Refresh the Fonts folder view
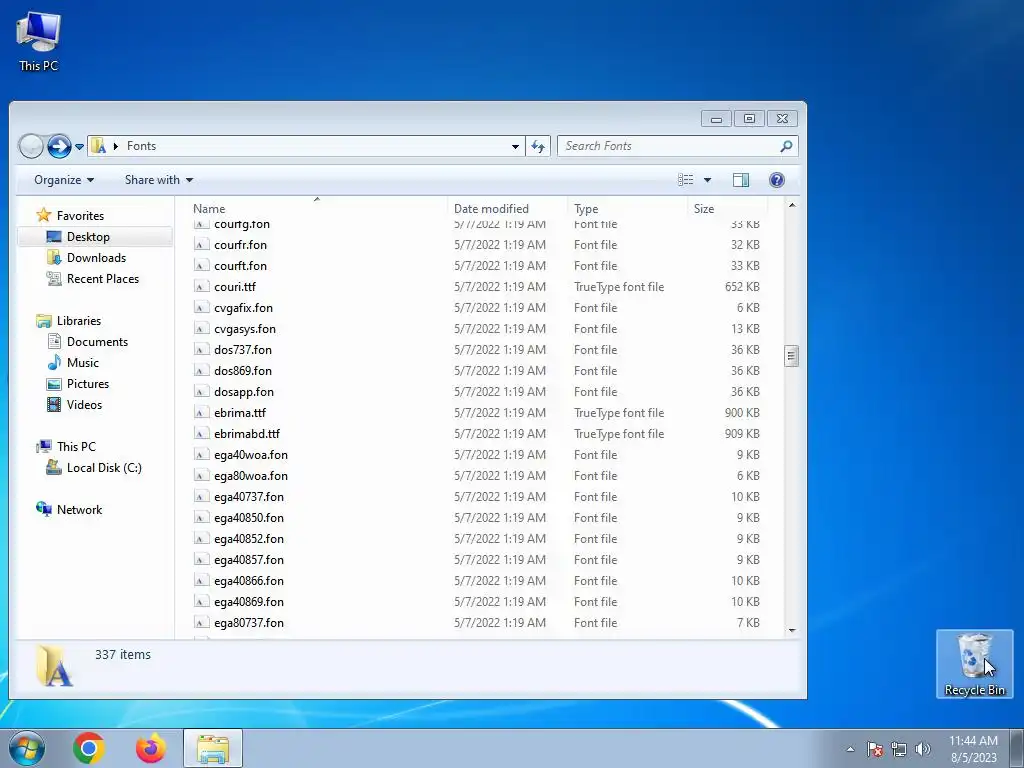Image resolution: width=1024 pixels, height=768 pixels. pyautogui.click(x=538, y=146)
